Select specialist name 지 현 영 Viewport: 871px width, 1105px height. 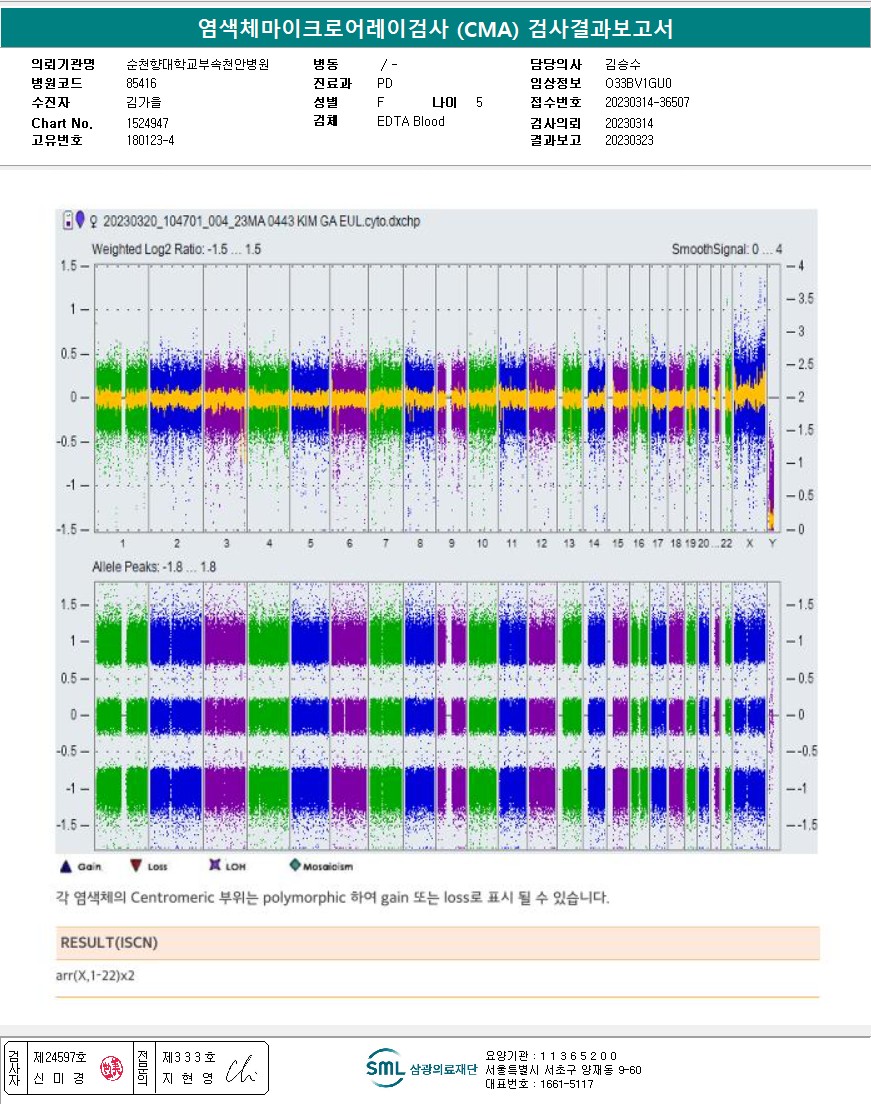(x=187, y=1078)
